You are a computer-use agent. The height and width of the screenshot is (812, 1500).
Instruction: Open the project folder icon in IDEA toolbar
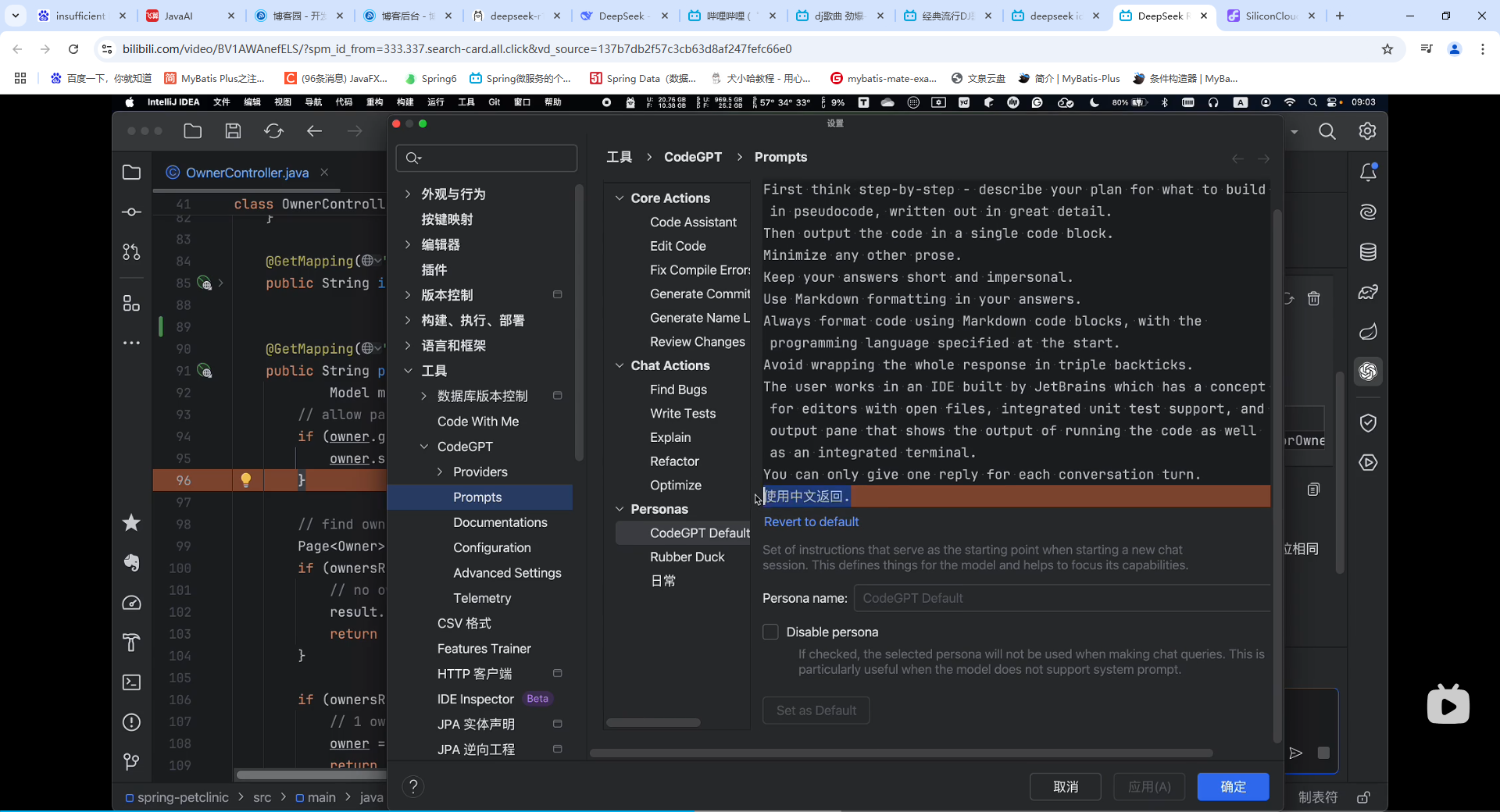click(x=193, y=131)
